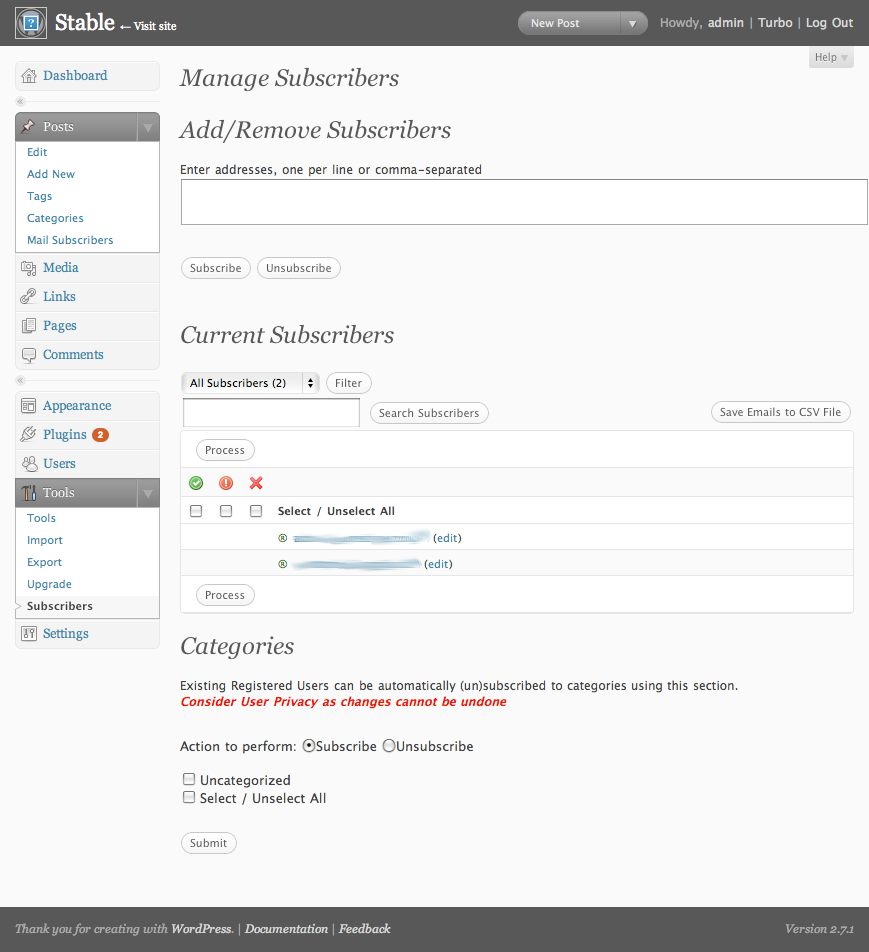This screenshot has height=952, width=869.
Task: Click the Plugins plug icon
Action: tap(29, 435)
